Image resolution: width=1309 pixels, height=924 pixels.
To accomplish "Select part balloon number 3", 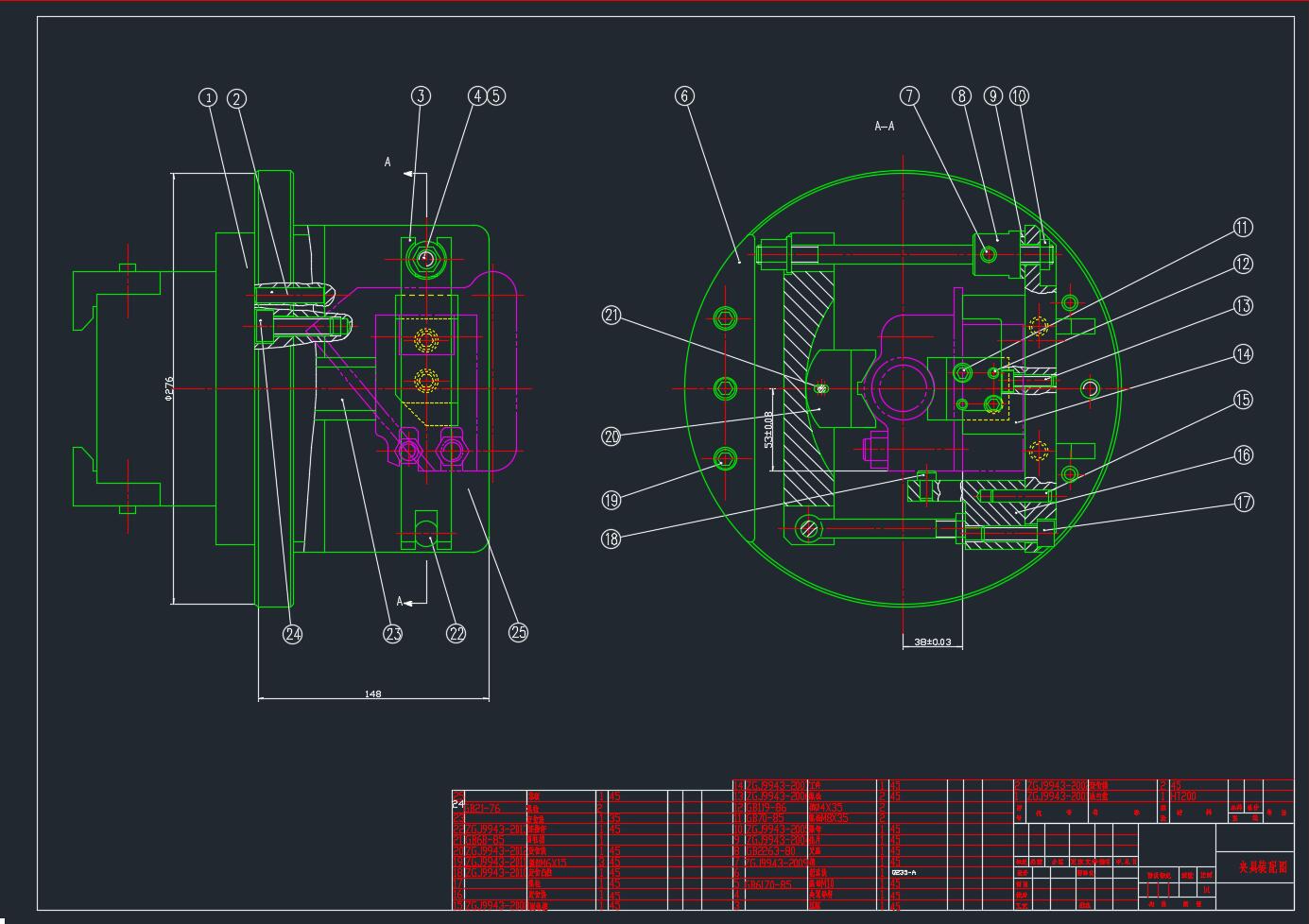I will (421, 95).
